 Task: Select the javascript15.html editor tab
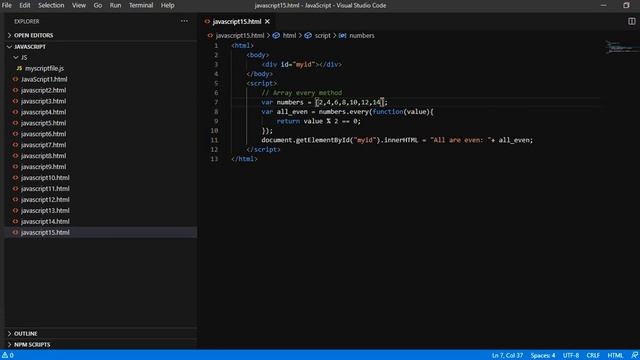click(x=237, y=22)
